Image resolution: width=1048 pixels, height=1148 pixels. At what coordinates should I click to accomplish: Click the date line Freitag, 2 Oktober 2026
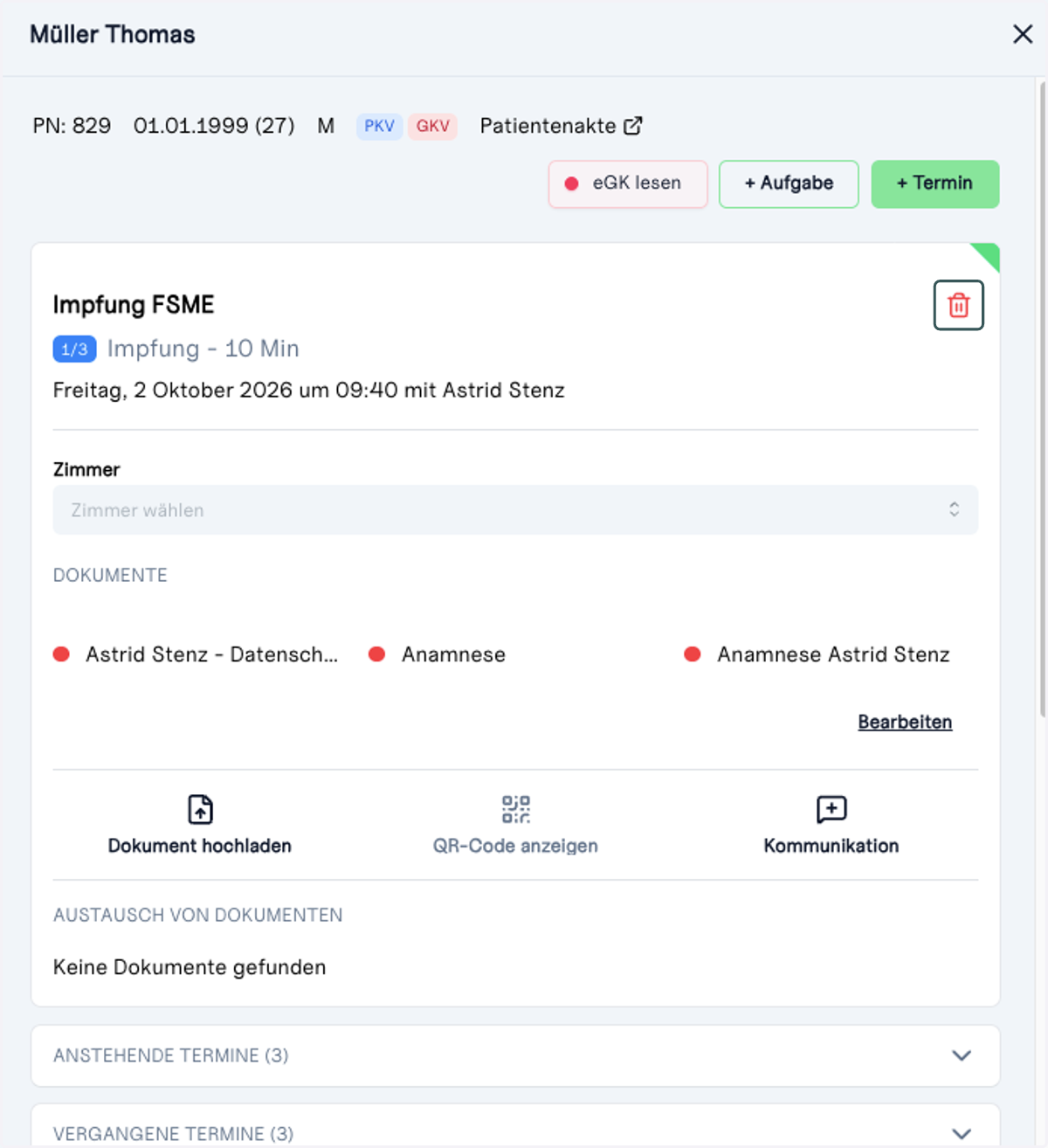pyautogui.click(x=309, y=390)
